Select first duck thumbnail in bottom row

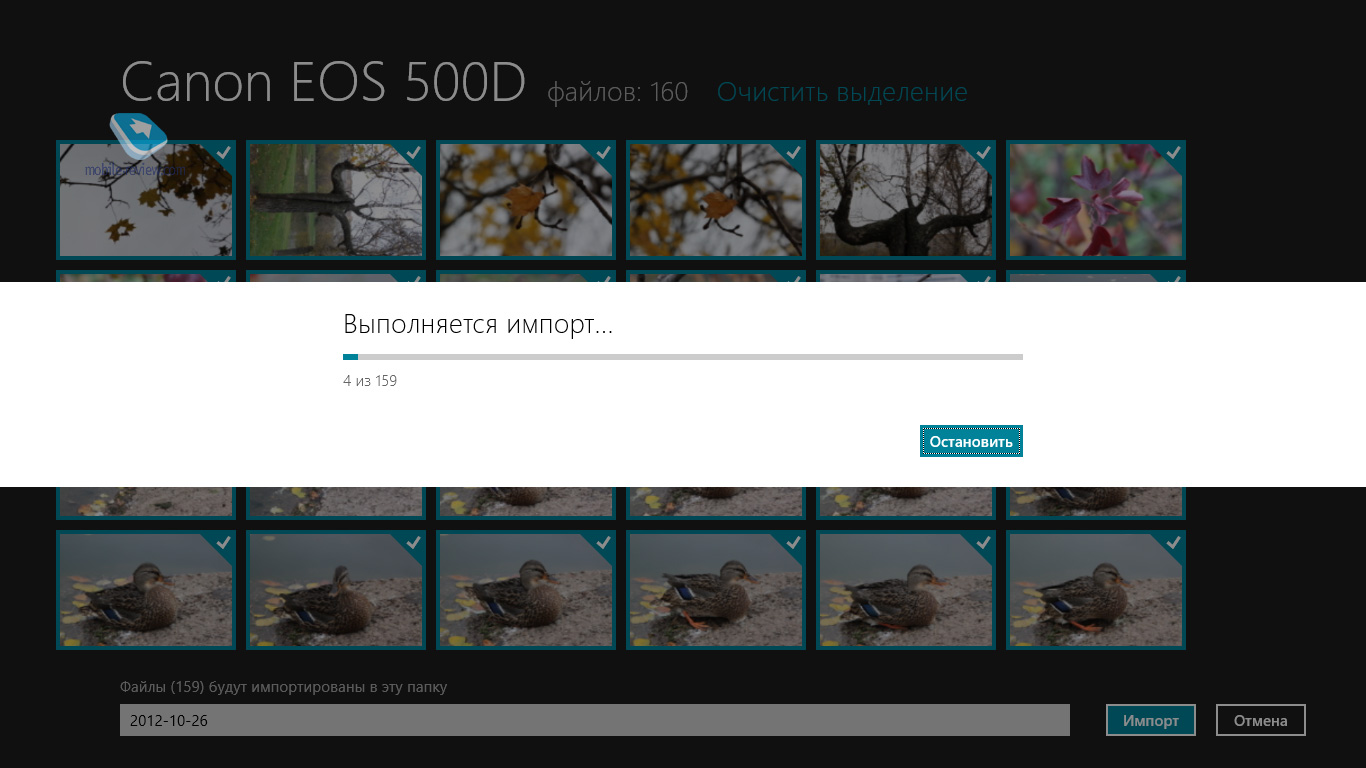click(x=146, y=590)
